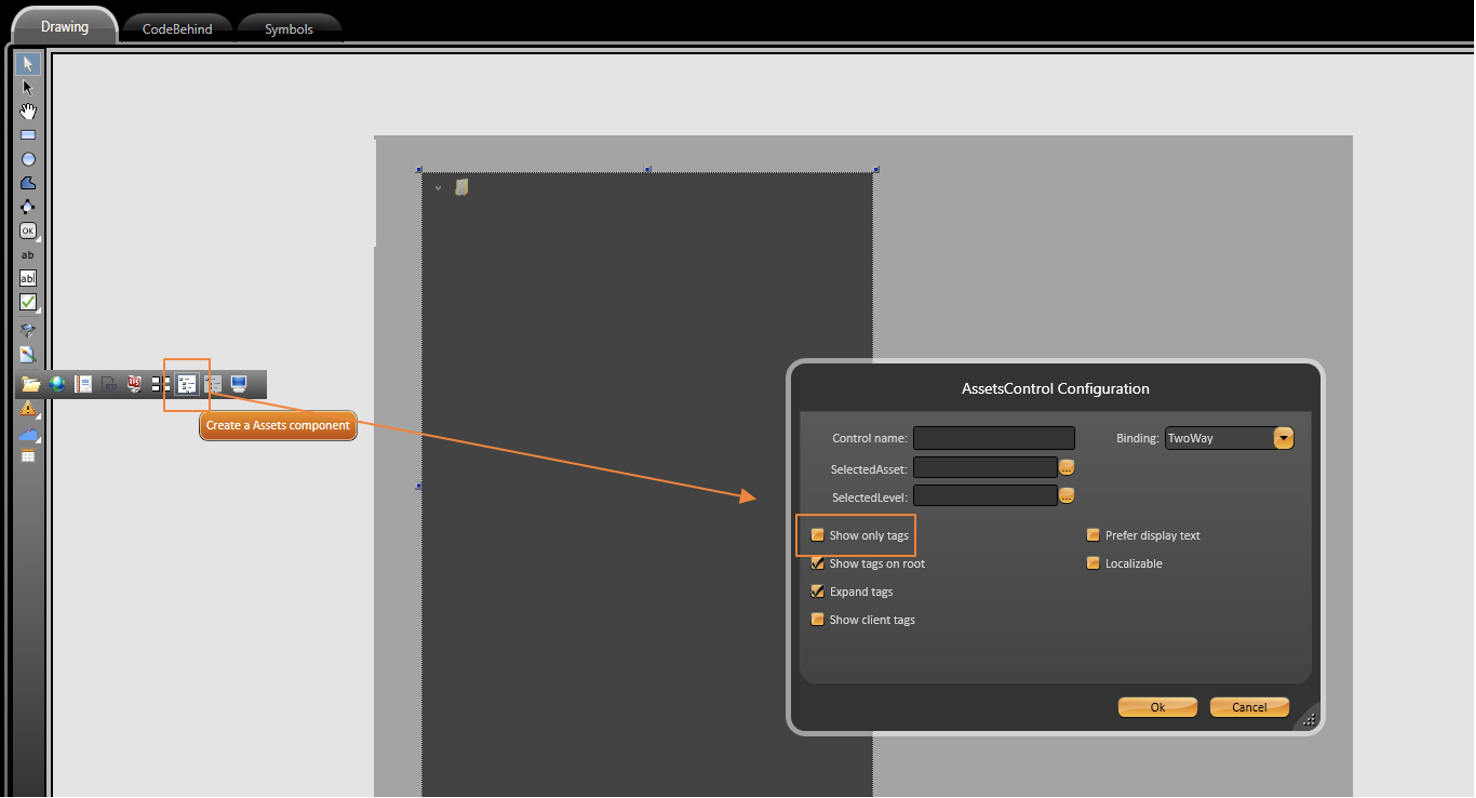Viewport: 1476px width, 798px height.
Task: Choose the ellipse shape tool
Action: click(28, 159)
